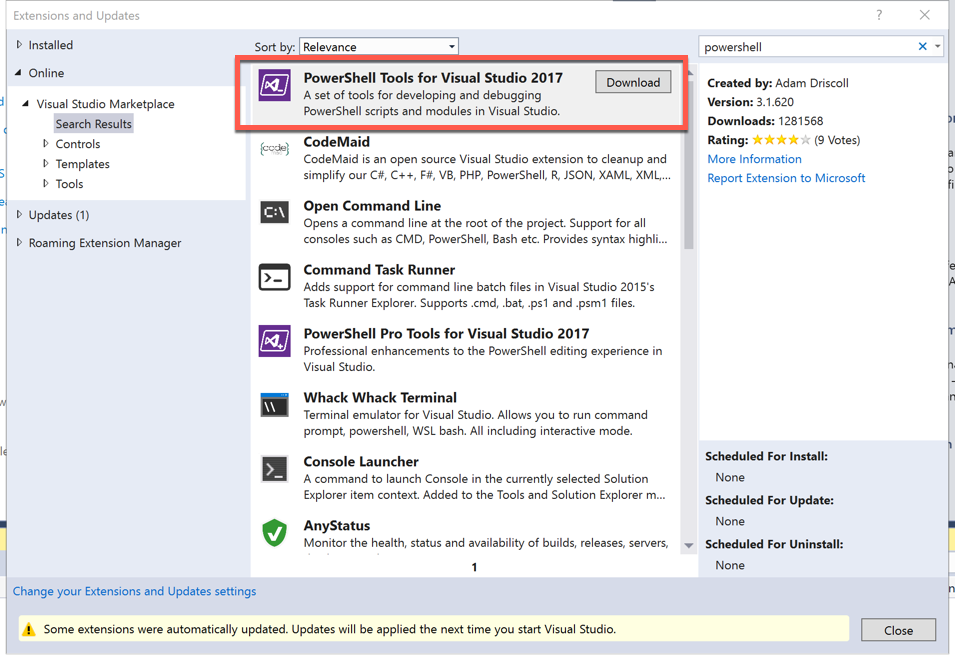The width and height of the screenshot is (955, 660).
Task: Click the Roaming Extension Manager label
Action: tap(105, 243)
